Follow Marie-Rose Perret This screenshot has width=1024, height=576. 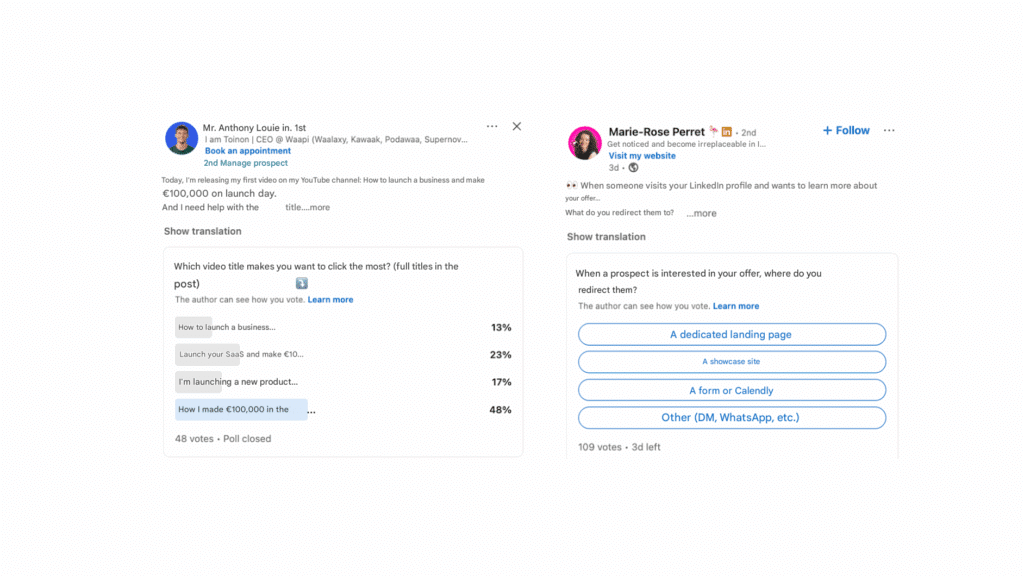[x=846, y=131]
